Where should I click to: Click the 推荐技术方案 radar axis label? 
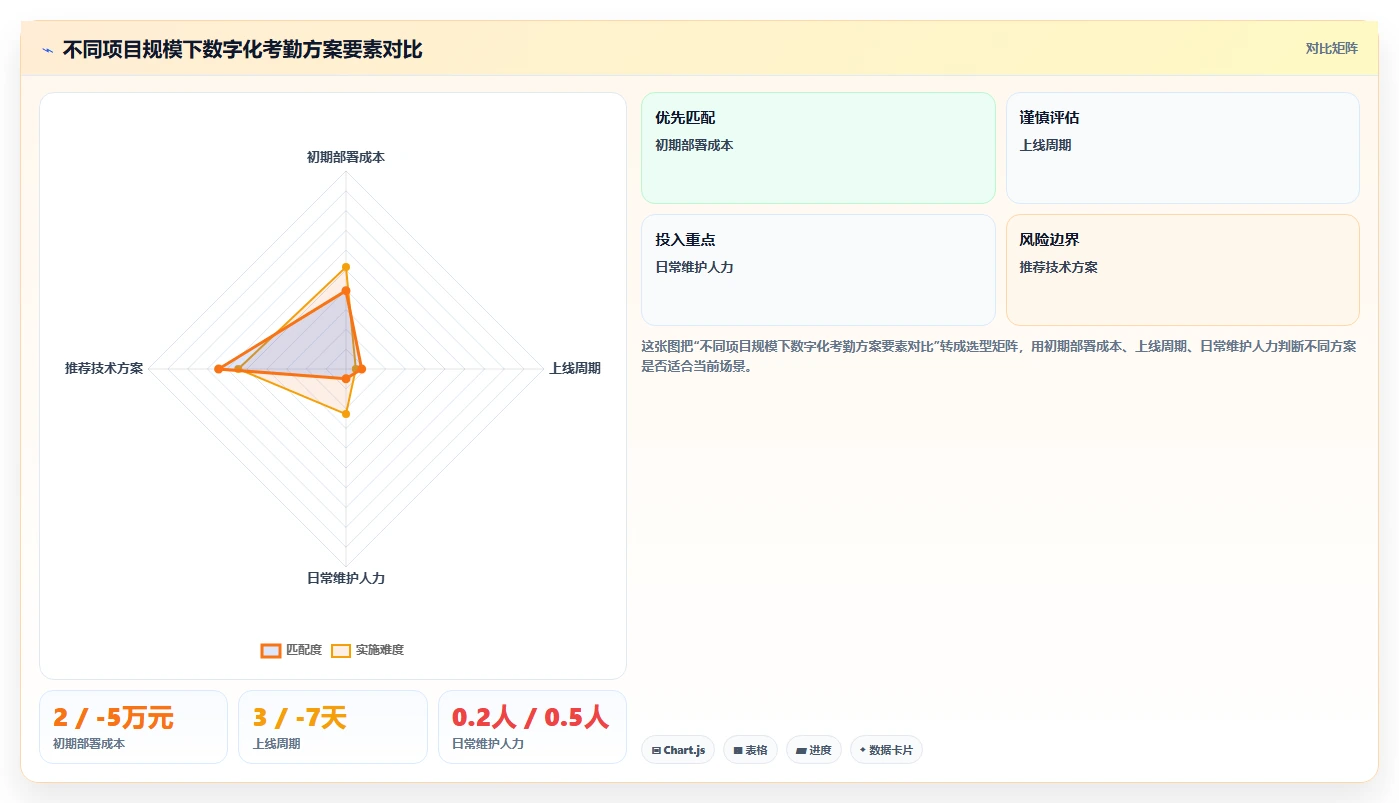click(104, 368)
